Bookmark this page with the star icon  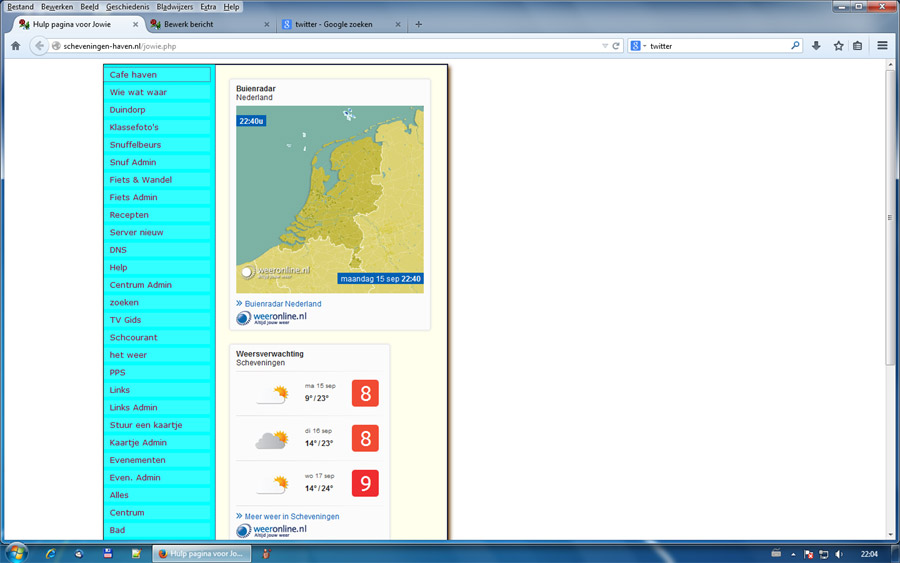click(x=838, y=46)
